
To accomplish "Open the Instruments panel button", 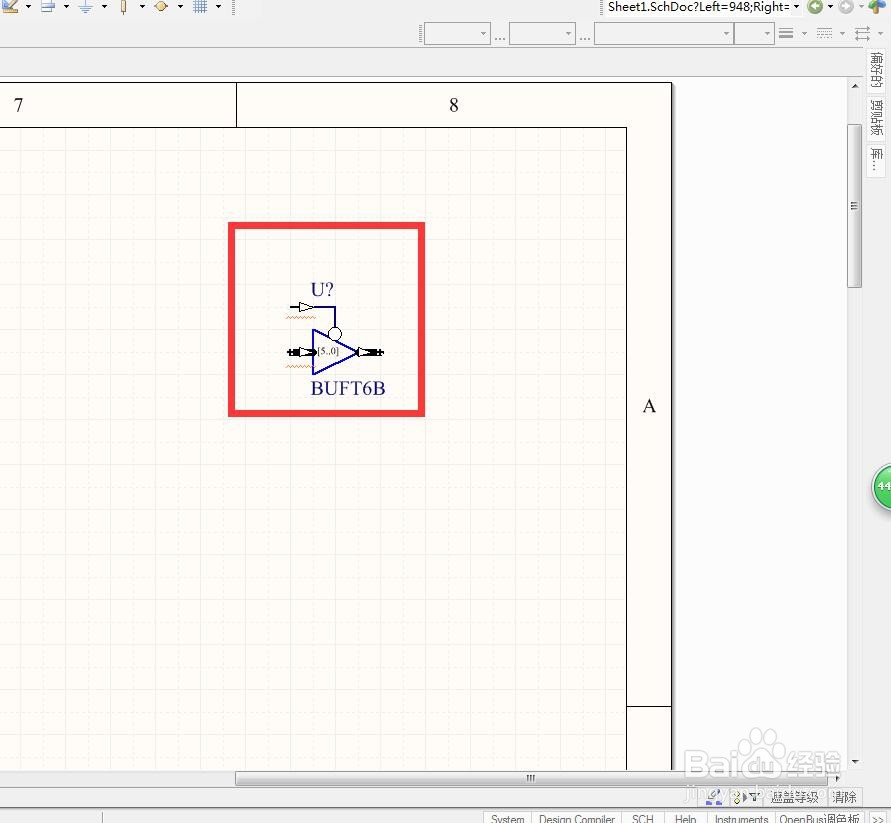I will click(741, 818).
